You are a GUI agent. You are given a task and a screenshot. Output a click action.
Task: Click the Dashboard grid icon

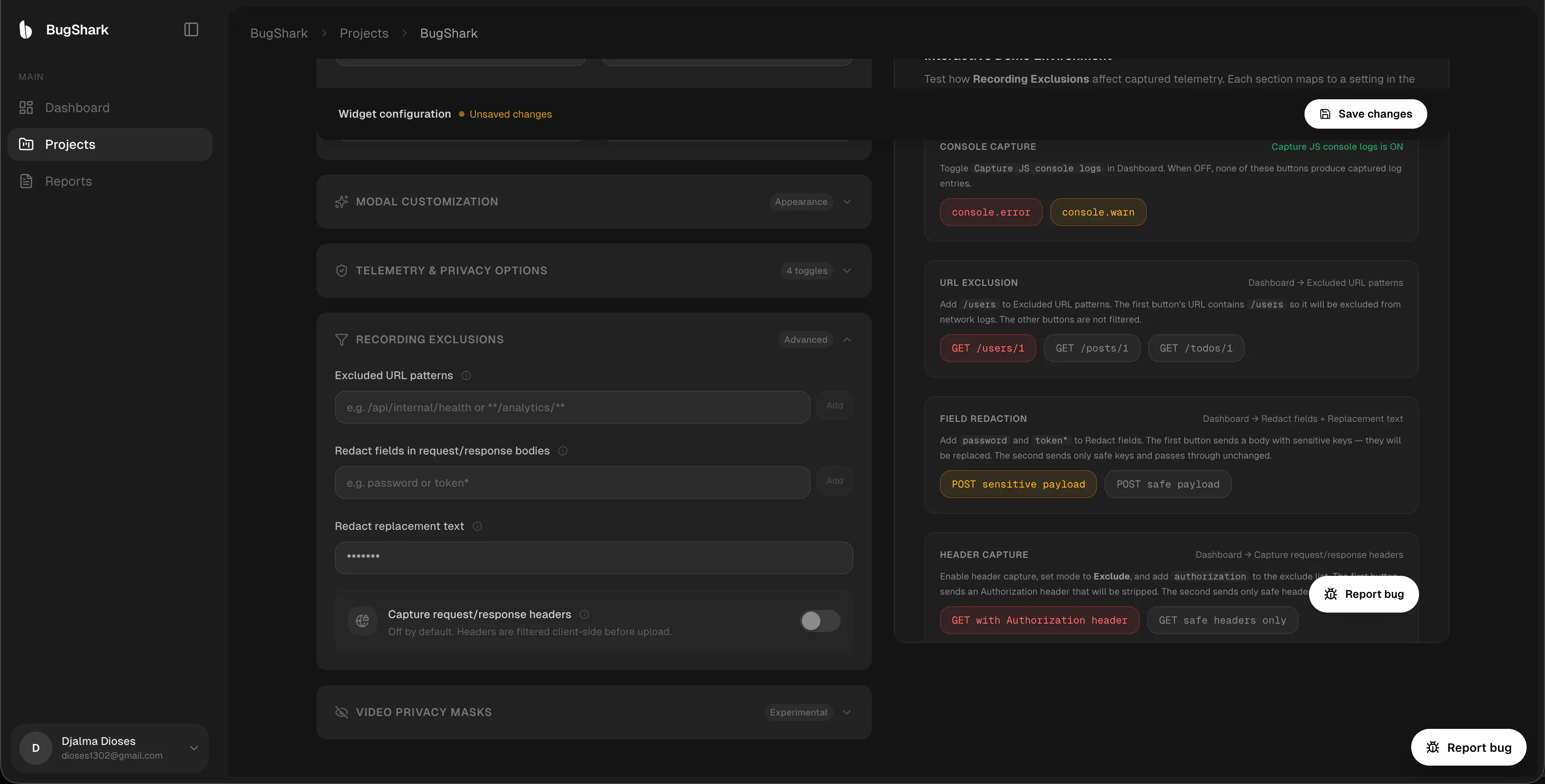point(26,108)
